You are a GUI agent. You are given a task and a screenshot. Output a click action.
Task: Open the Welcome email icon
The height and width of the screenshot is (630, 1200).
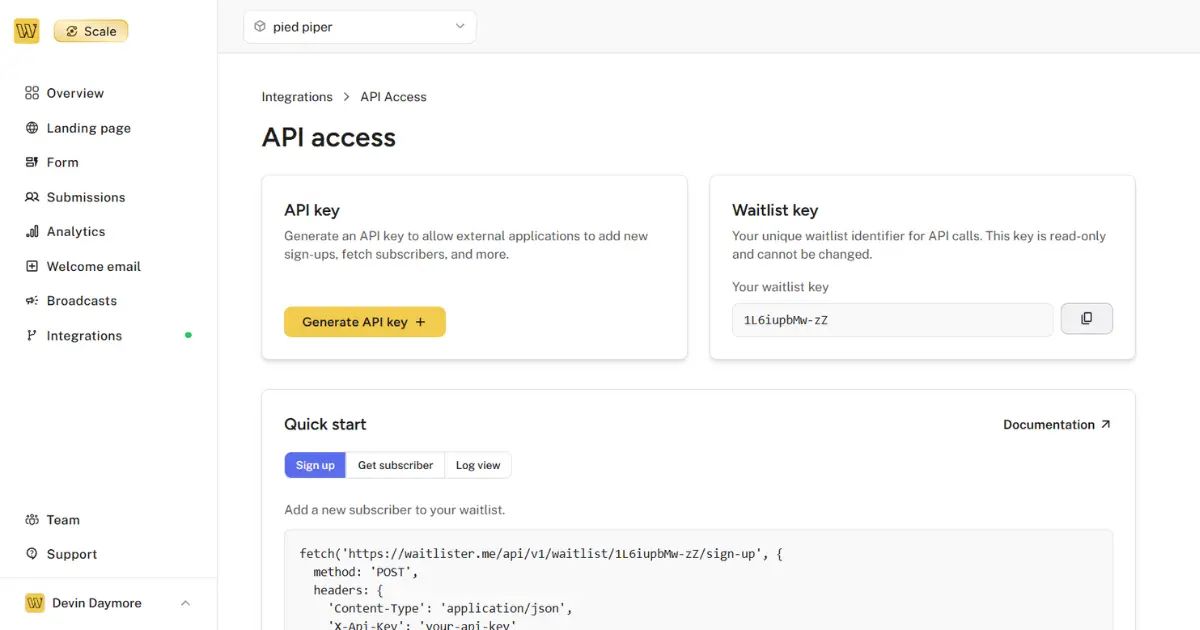point(32,266)
